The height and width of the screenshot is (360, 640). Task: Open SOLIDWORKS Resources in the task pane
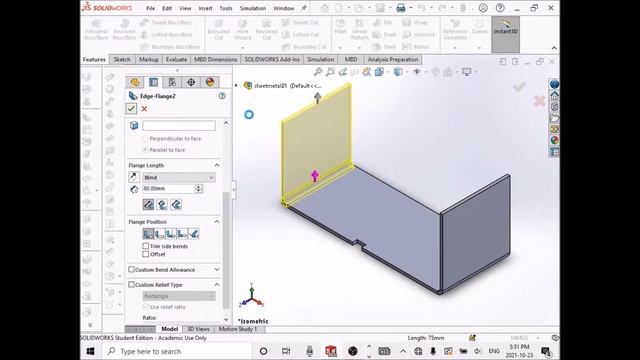tap(554, 96)
